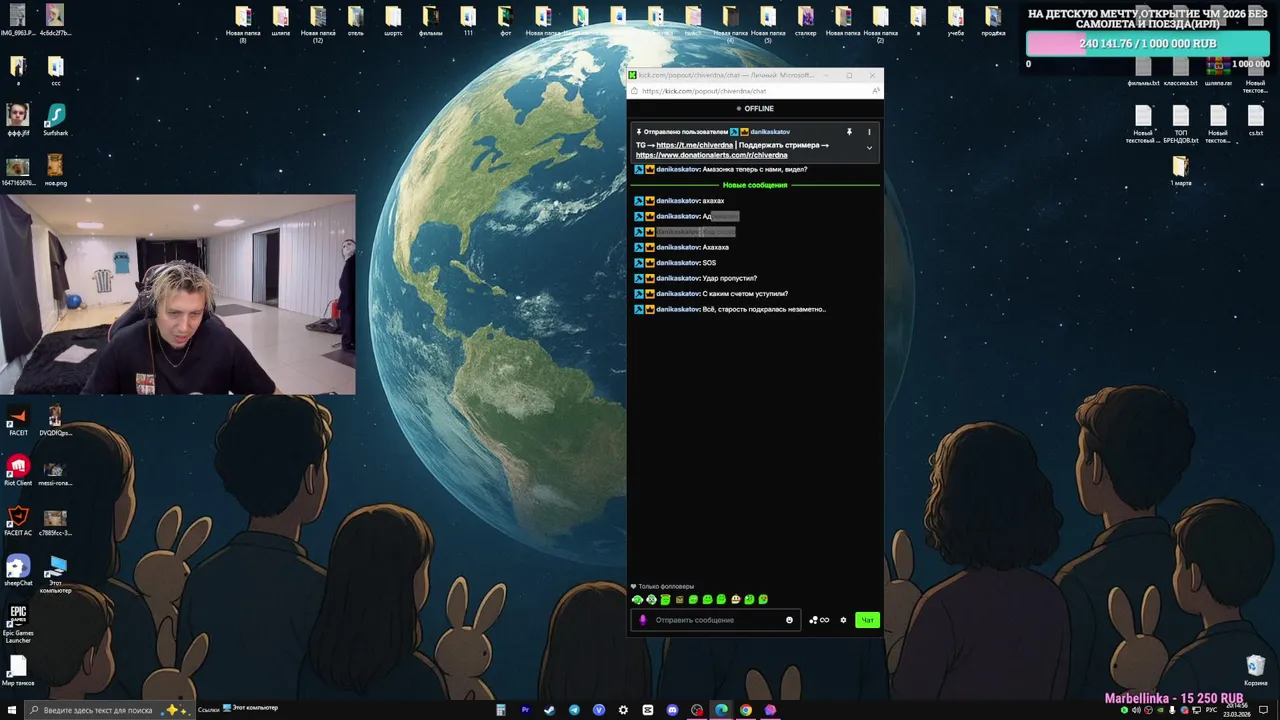This screenshot has height=720, width=1280.
Task: Open CapCut from the taskbar
Action: coord(648,710)
